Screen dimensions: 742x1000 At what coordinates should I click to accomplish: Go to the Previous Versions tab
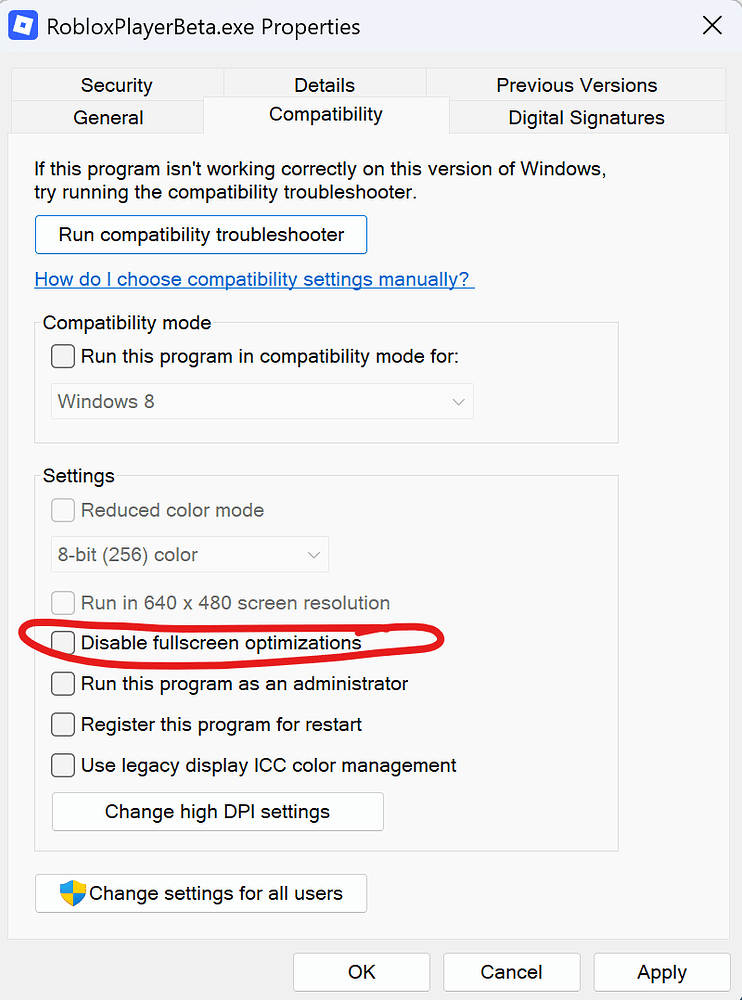tap(577, 85)
